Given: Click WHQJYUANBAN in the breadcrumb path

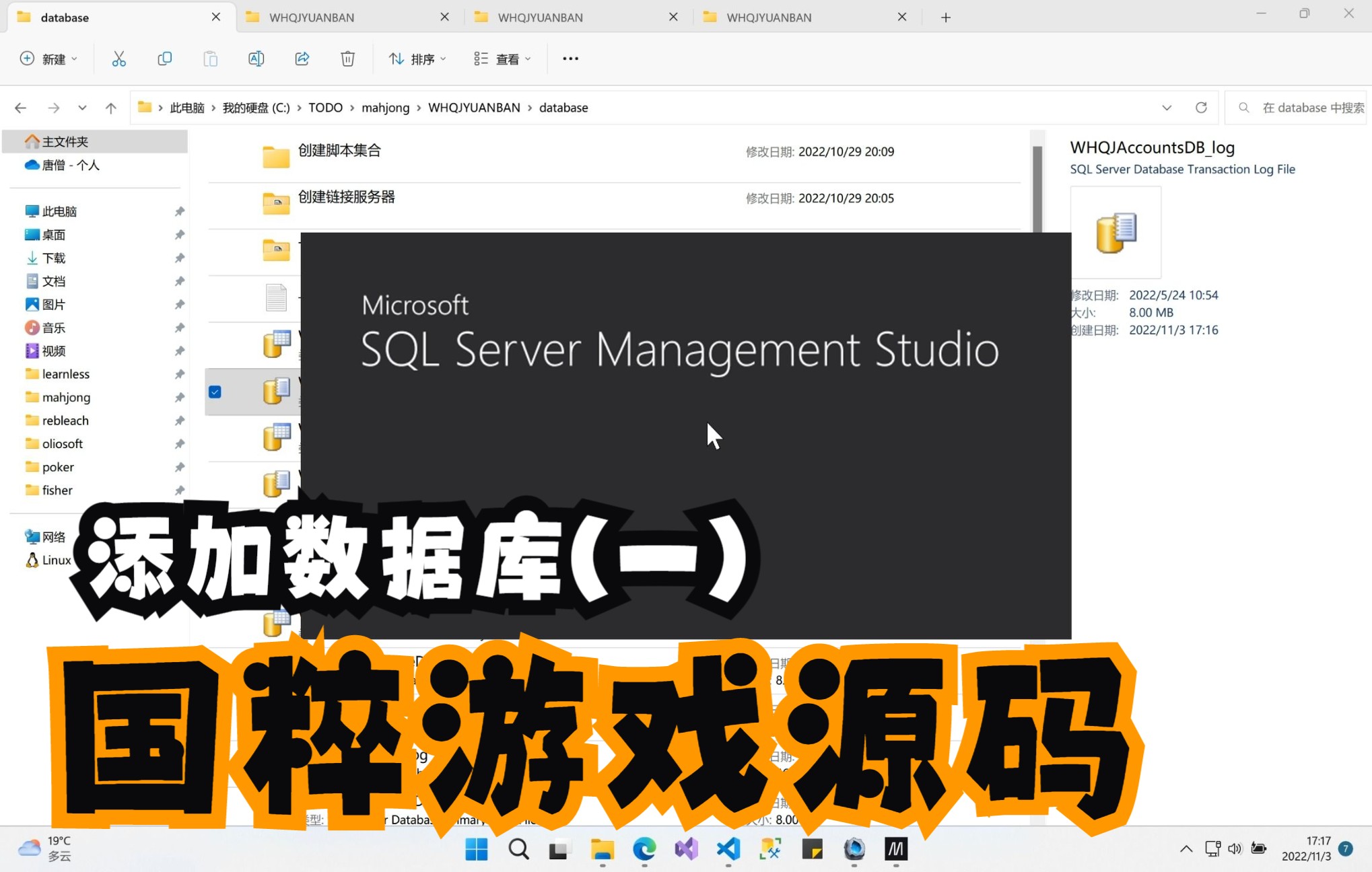Looking at the screenshot, I should [474, 108].
